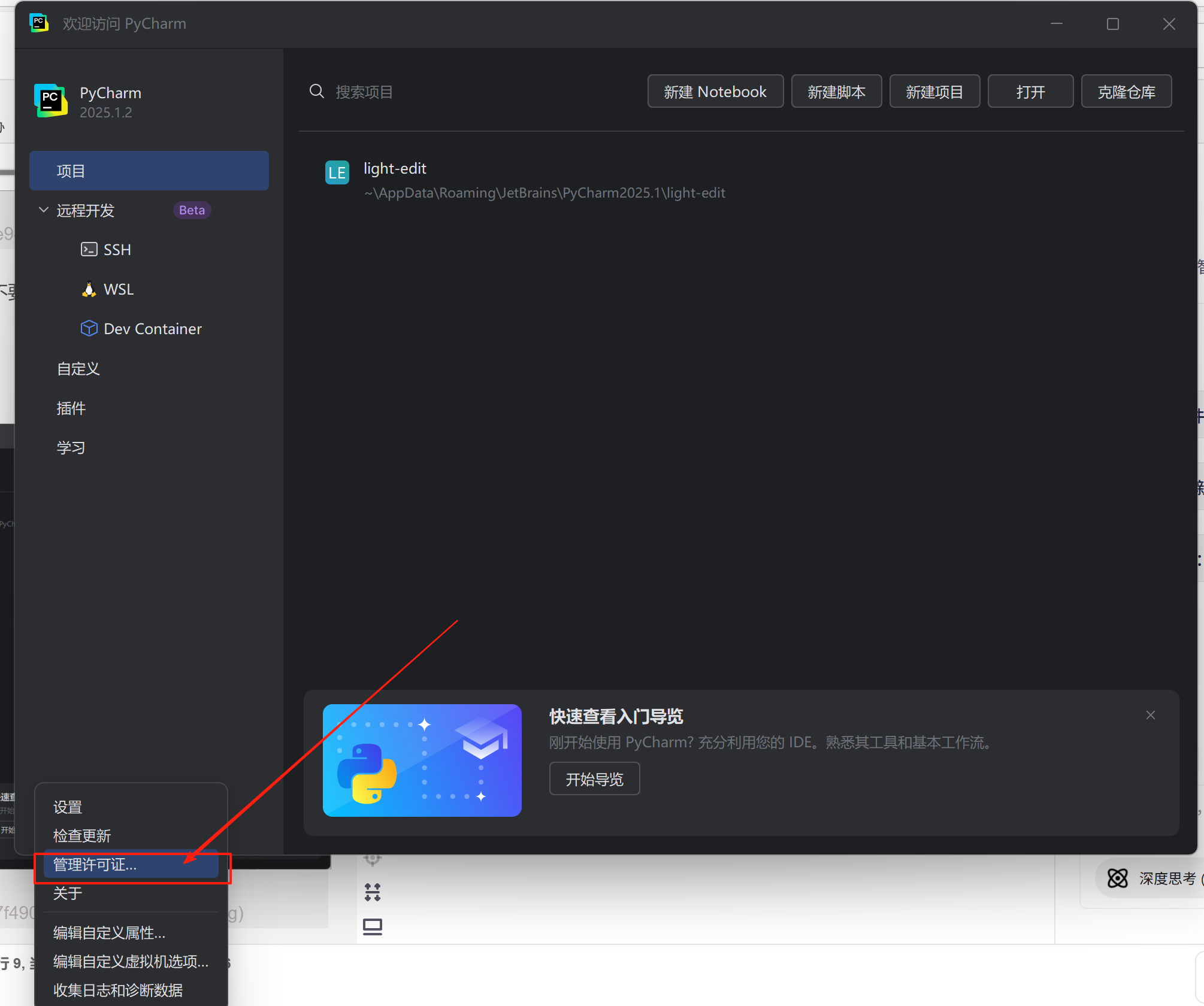Screen dimensions: 1204x1006
Task: Collapse the 远程开发 section
Action: tap(44, 210)
